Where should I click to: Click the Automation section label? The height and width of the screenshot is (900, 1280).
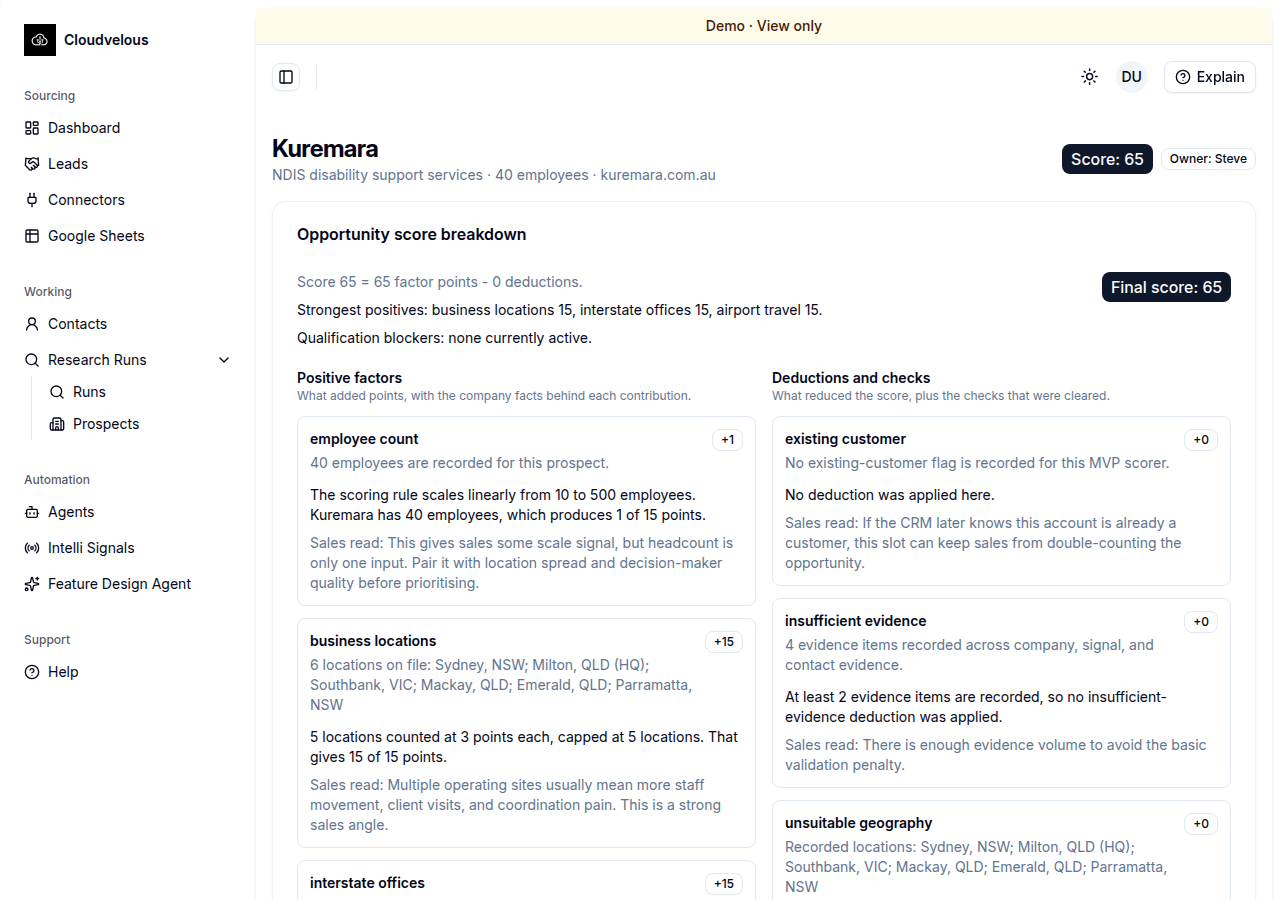(57, 480)
